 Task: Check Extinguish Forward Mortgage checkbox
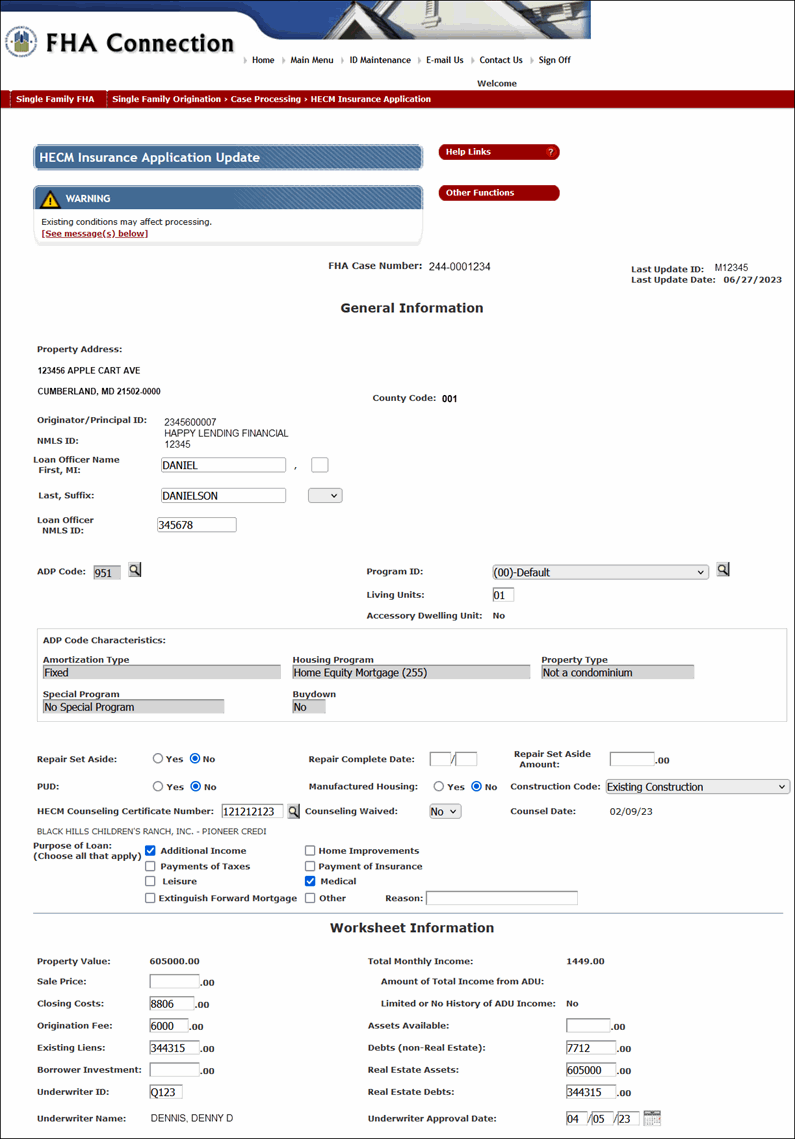tap(150, 898)
